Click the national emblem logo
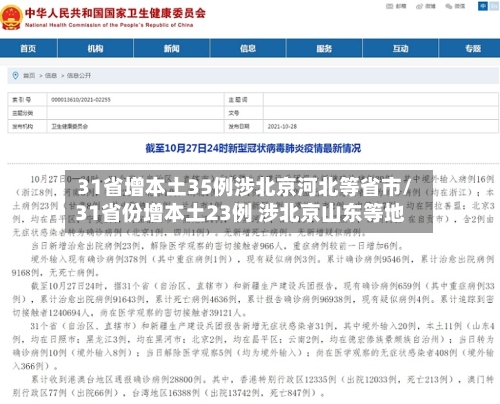 pyautogui.click(x=11, y=17)
